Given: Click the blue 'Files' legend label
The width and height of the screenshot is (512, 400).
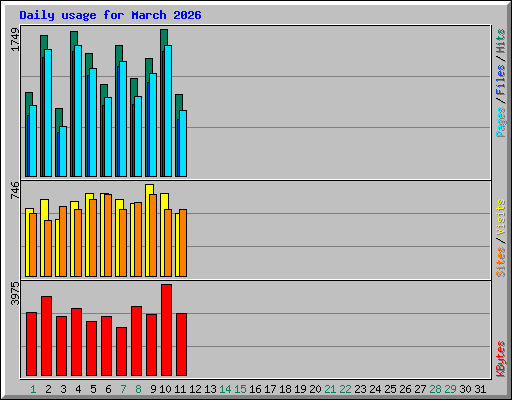Looking at the screenshot, I should point(501,80).
